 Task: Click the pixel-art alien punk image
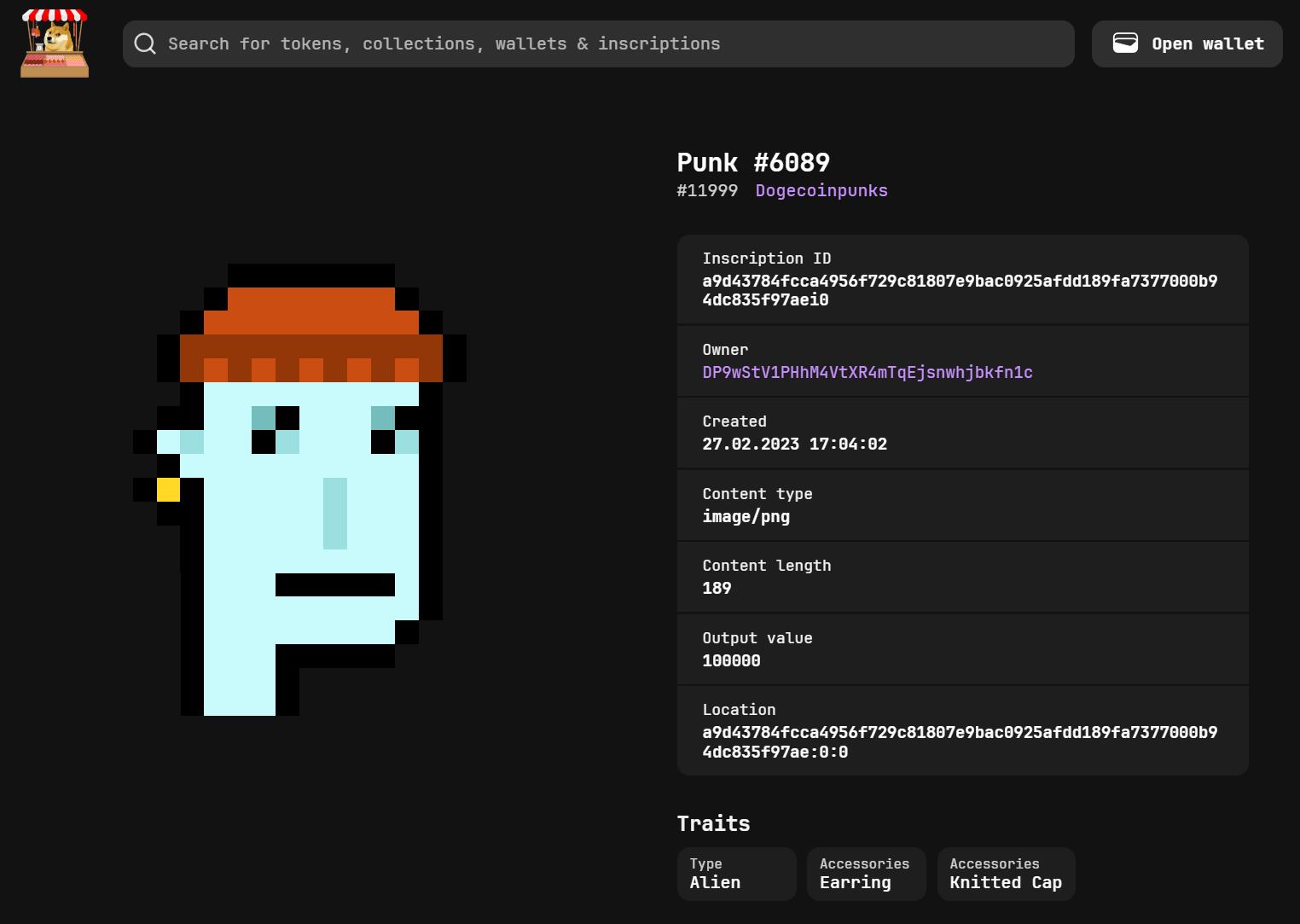[299, 489]
